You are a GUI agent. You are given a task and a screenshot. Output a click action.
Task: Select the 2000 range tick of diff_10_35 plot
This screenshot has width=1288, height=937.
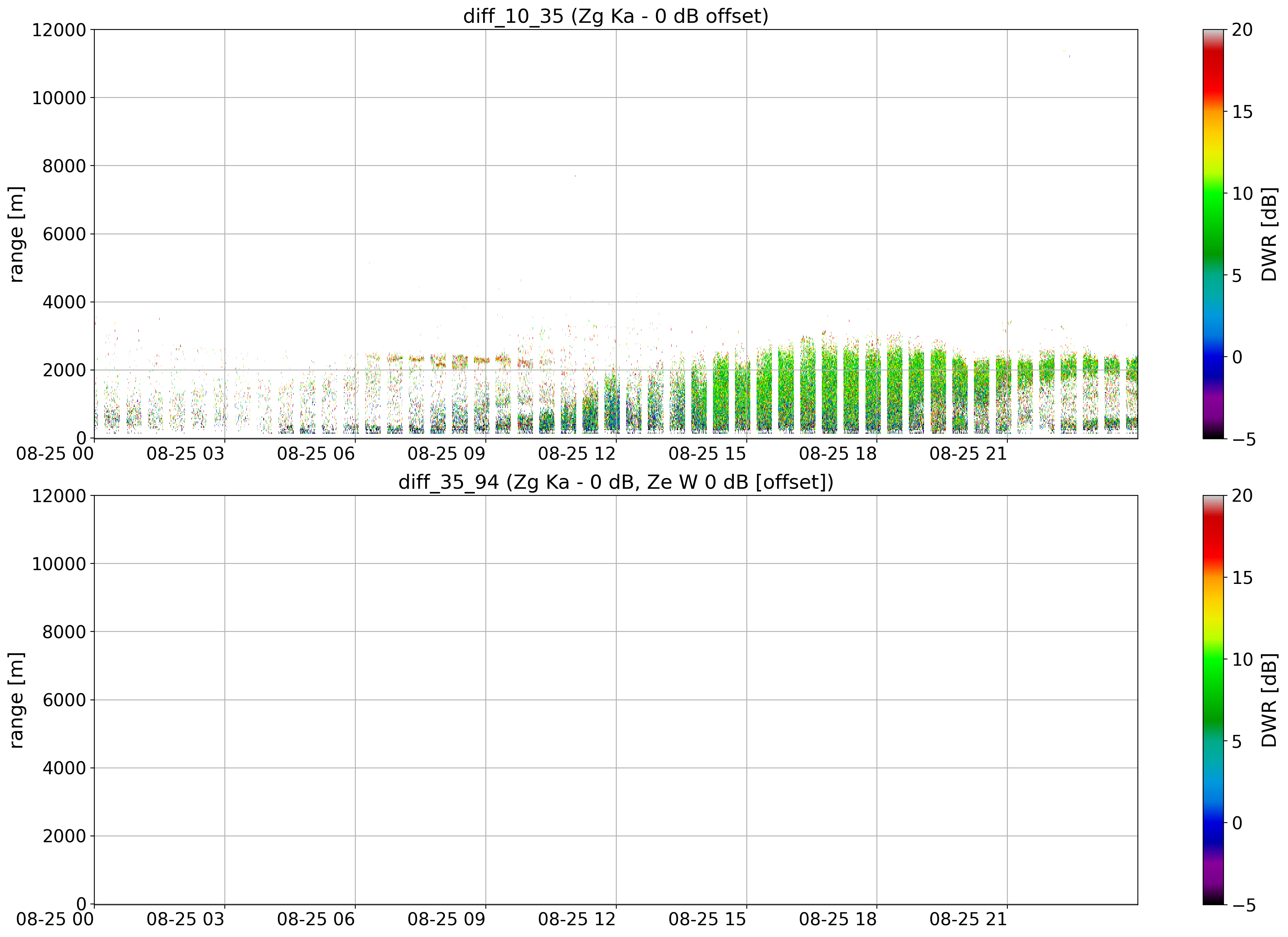tap(64, 370)
